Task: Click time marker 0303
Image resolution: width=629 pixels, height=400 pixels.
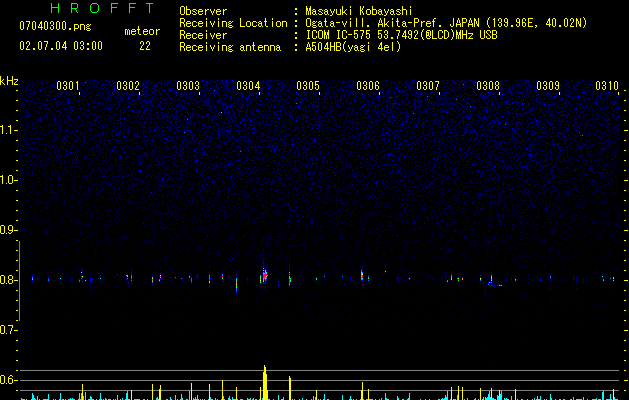Action: pyautogui.click(x=188, y=86)
